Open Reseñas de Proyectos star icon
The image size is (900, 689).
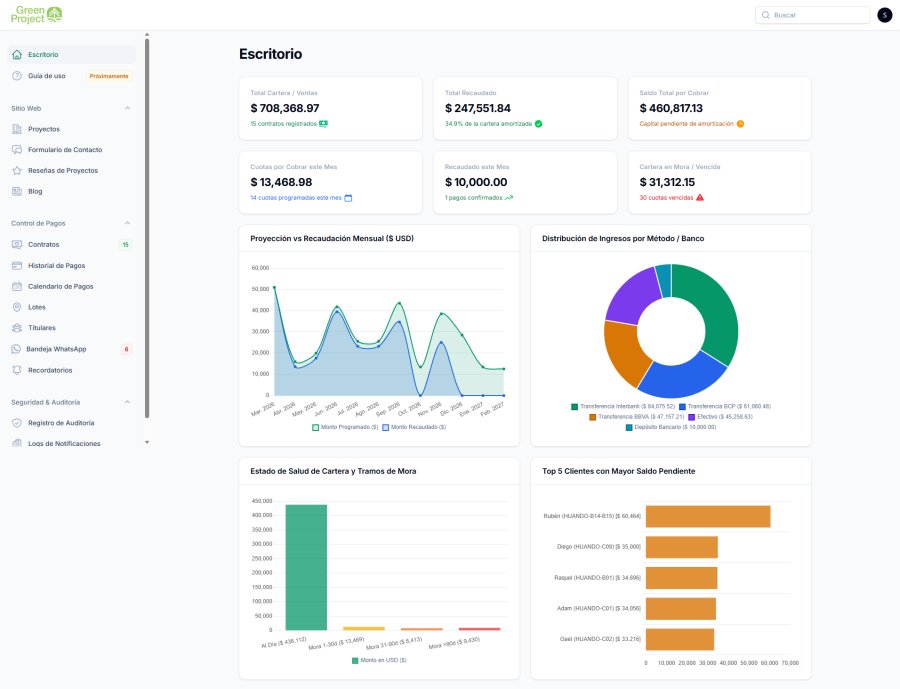click(x=17, y=171)
